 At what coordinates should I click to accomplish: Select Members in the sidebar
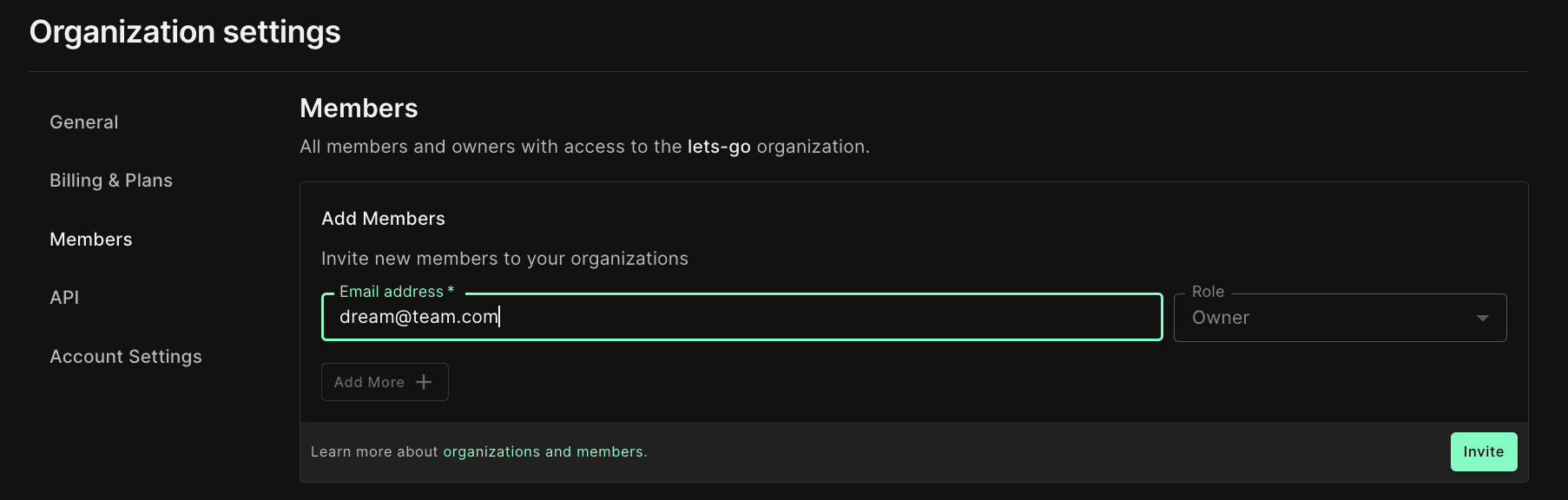[x=91, y=240]
